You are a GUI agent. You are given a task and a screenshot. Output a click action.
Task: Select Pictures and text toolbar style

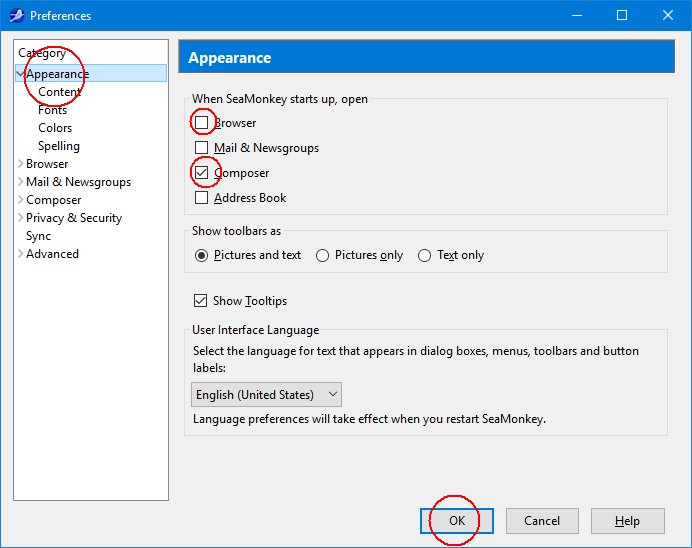tap(201, 255)
